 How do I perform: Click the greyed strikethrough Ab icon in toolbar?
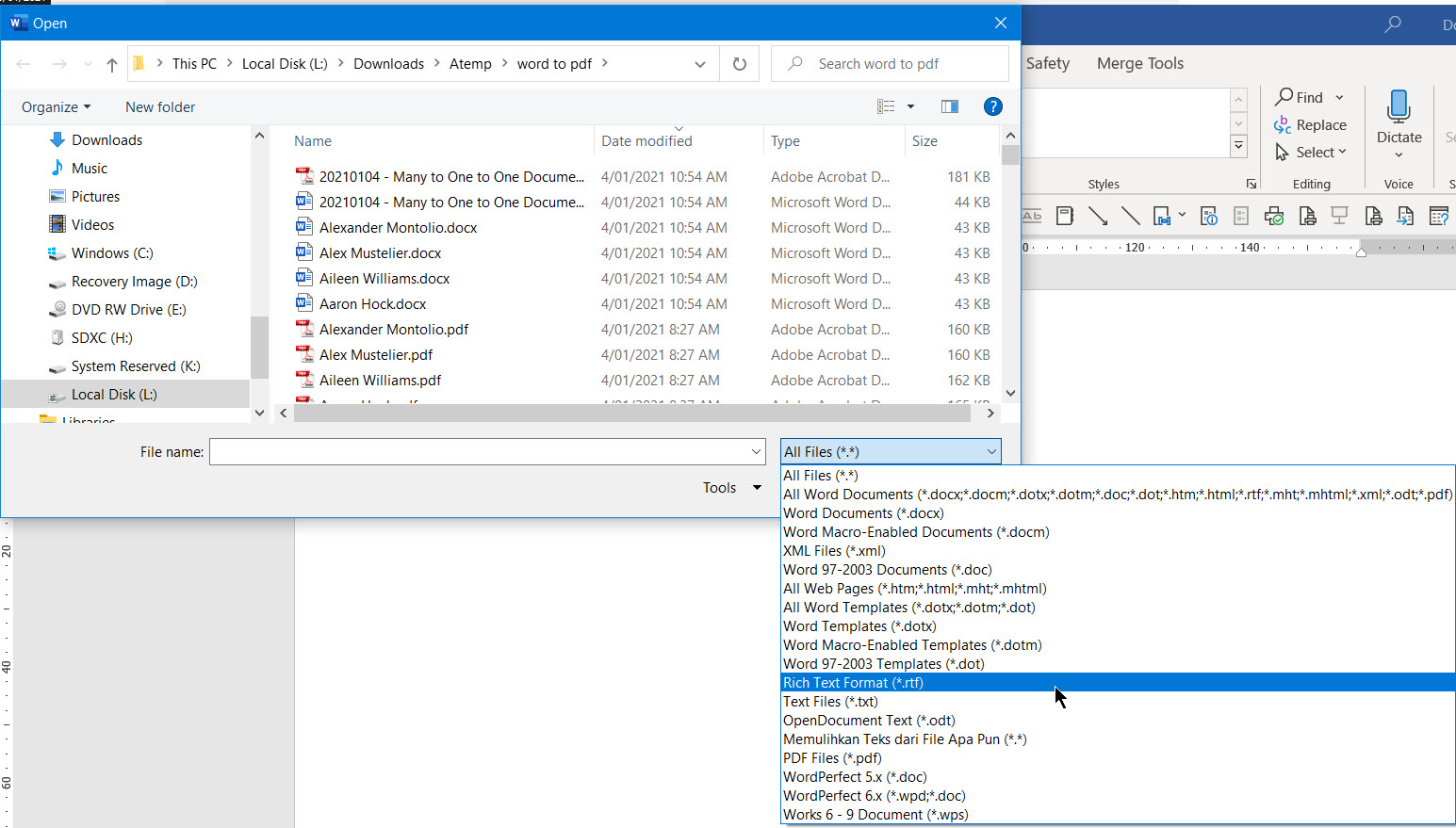1032,216
